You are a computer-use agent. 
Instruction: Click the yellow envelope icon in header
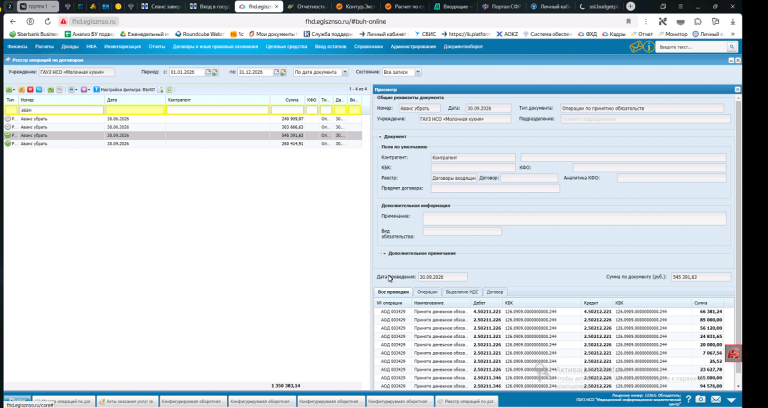tap(636, 47)
